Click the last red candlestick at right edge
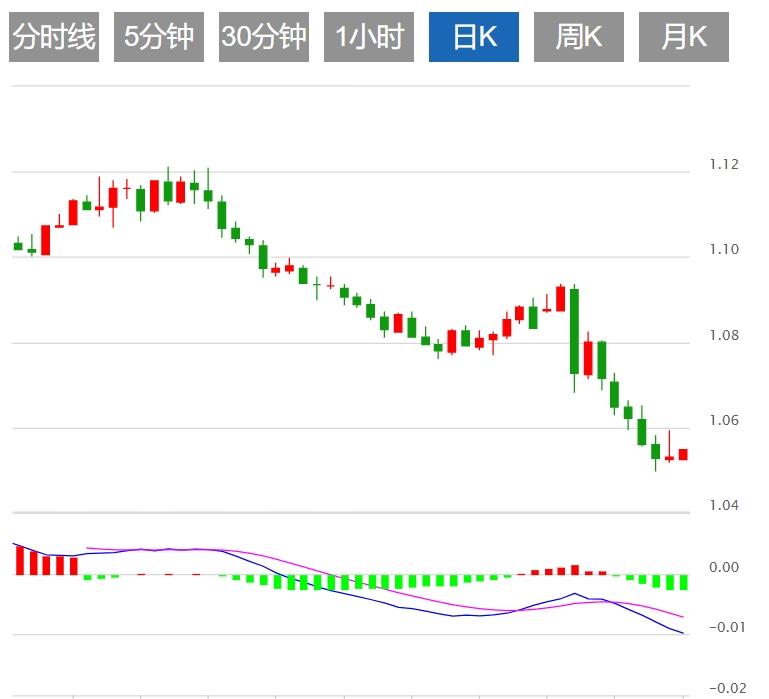 pyautogui.click(x=683, y=454)
